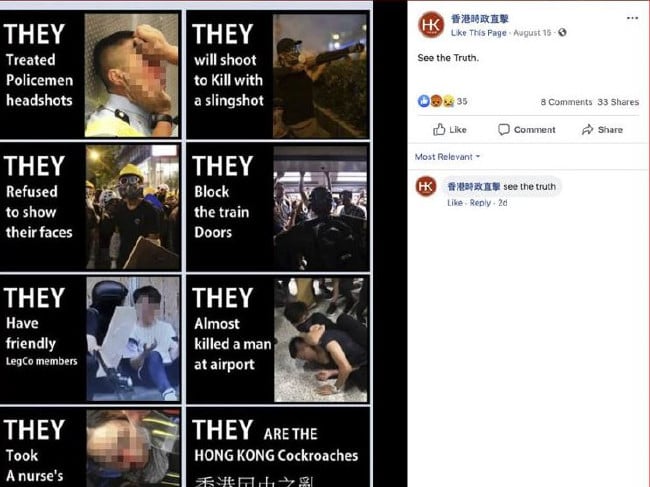View the 8 Comments link

[566, 102]
